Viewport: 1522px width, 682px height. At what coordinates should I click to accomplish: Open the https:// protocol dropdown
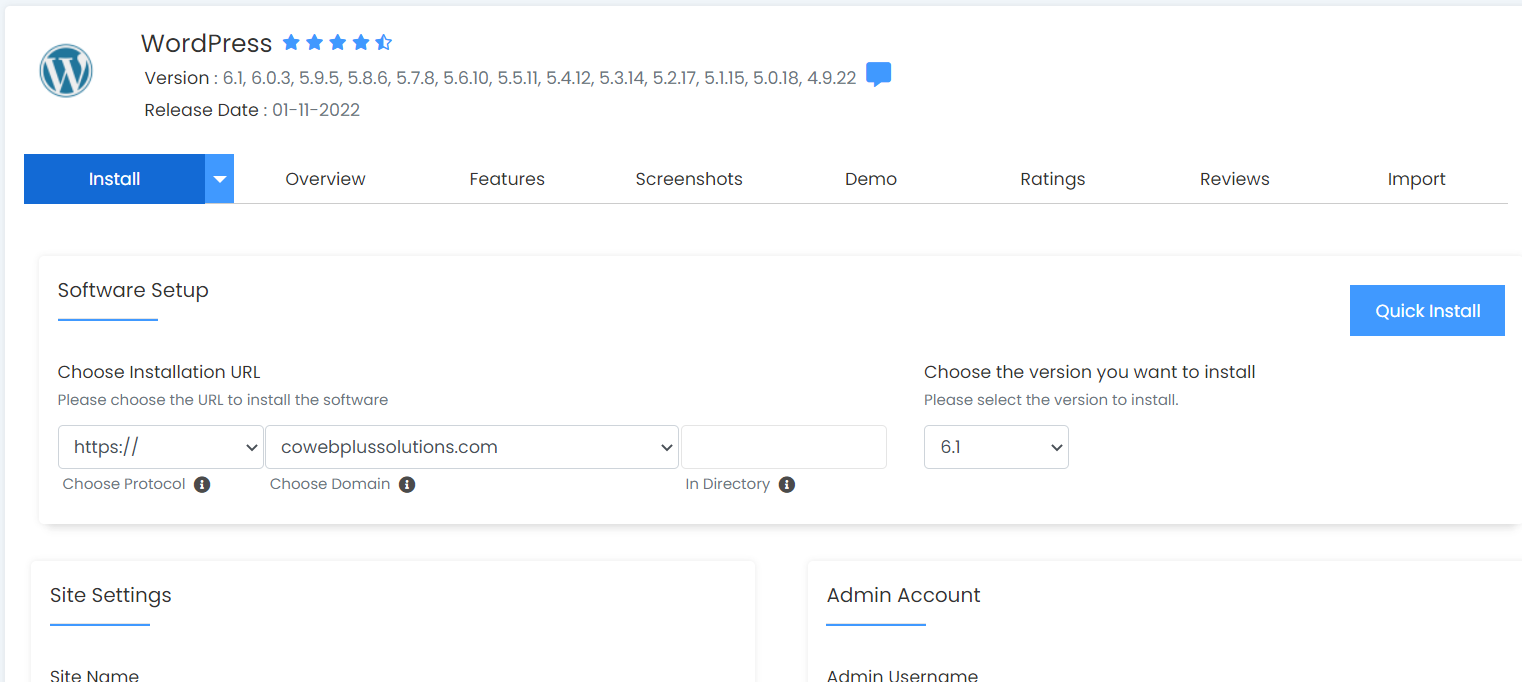tap(161, 447)
